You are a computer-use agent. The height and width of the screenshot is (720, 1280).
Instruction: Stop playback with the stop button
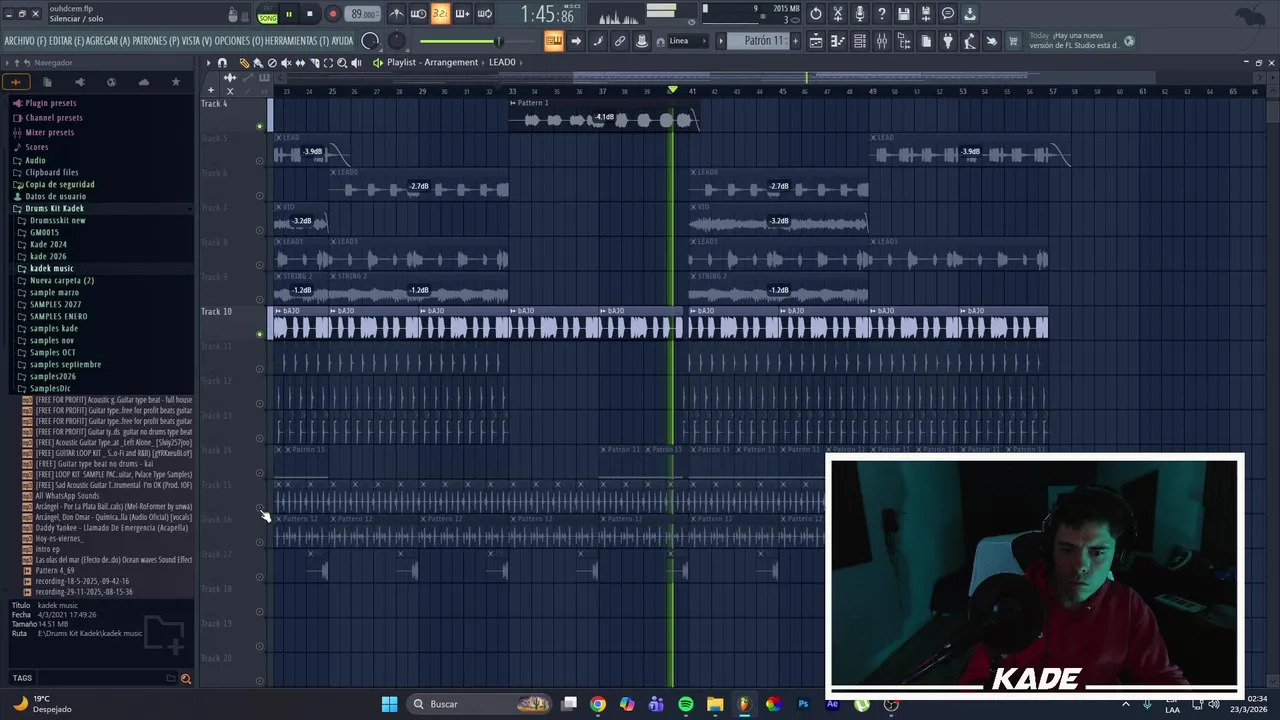(310, 14)
